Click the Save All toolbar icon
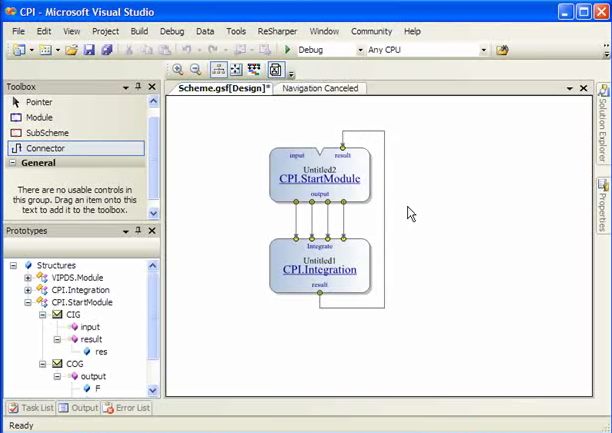Viewport: 612px width, 433px height. (x=107, y=50)
